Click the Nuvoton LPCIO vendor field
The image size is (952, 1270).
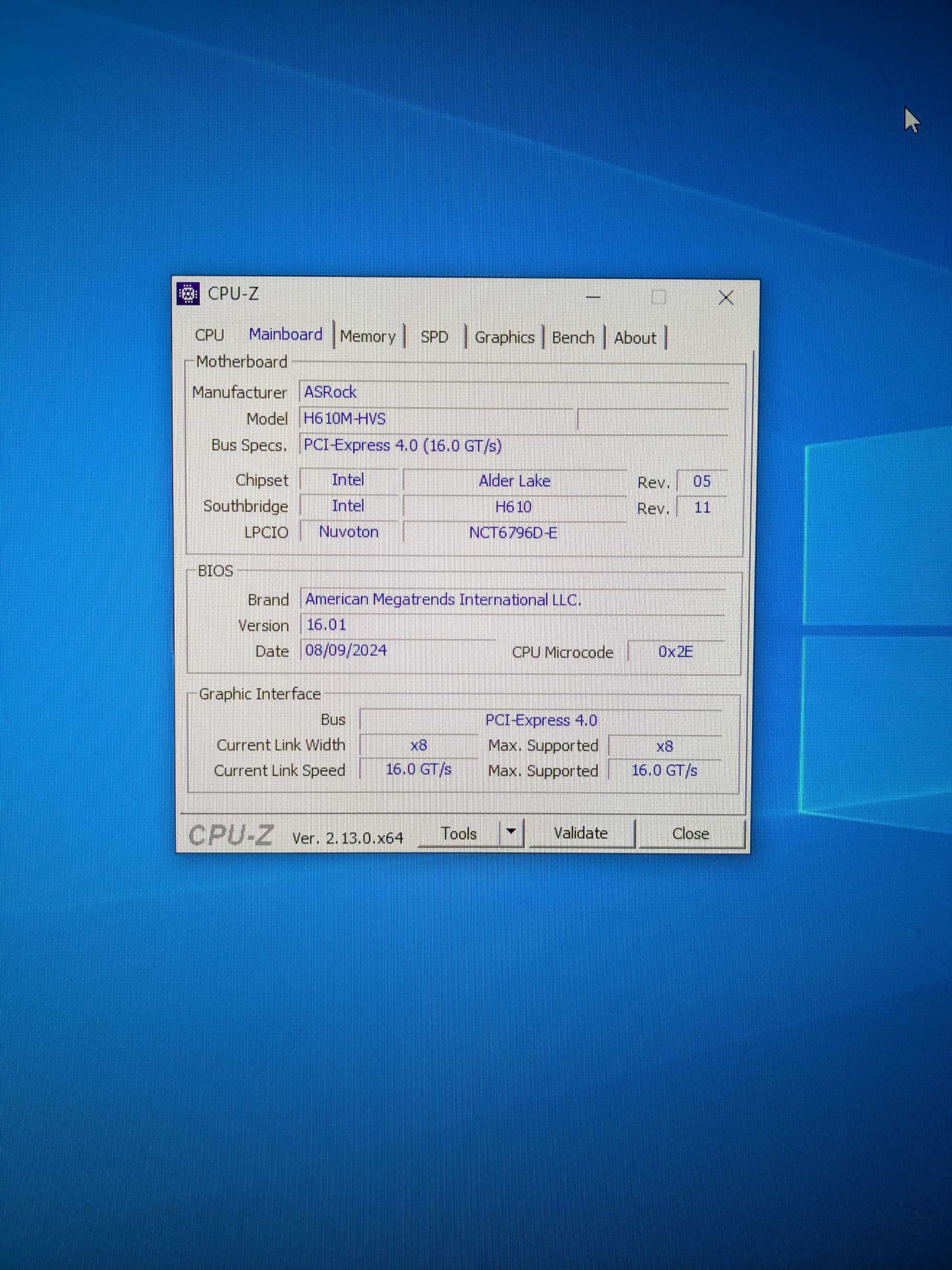(349, 532)
